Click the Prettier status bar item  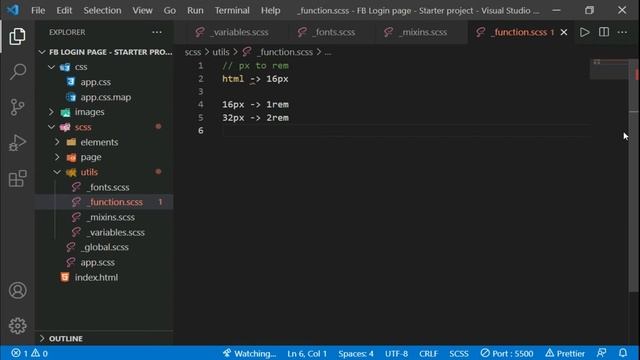coord(565,353)
